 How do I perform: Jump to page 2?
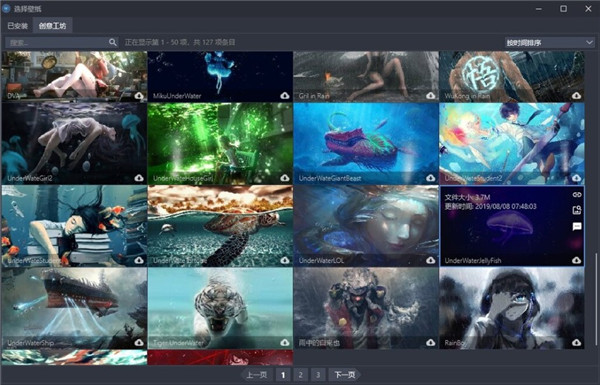[x=300, y=375]
